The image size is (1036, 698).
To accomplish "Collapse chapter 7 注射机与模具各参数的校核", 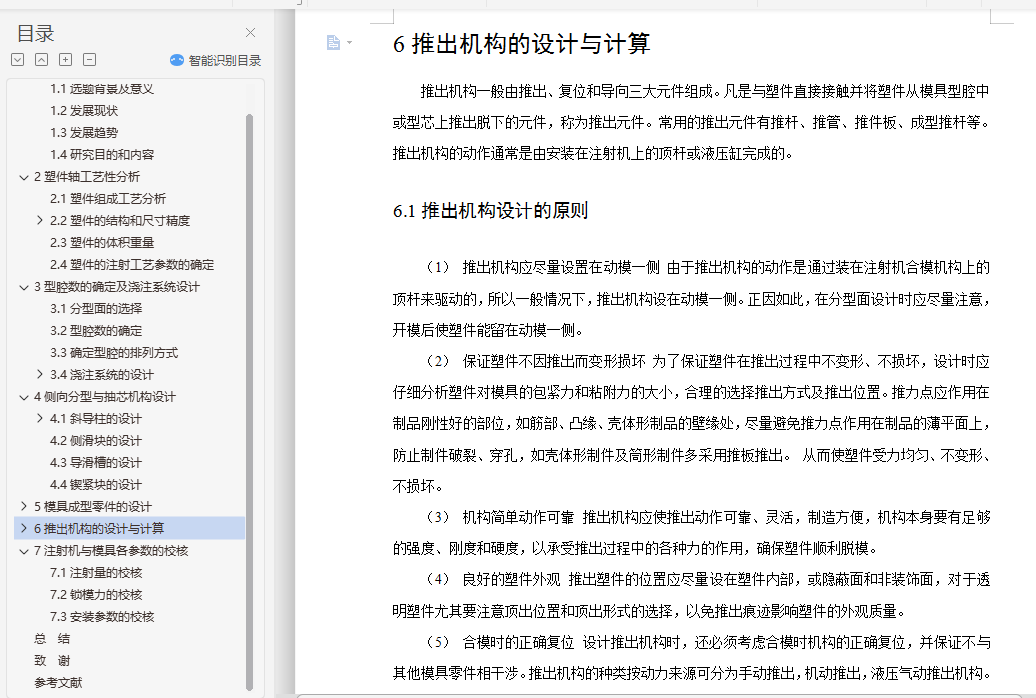I will coord(24,551).
